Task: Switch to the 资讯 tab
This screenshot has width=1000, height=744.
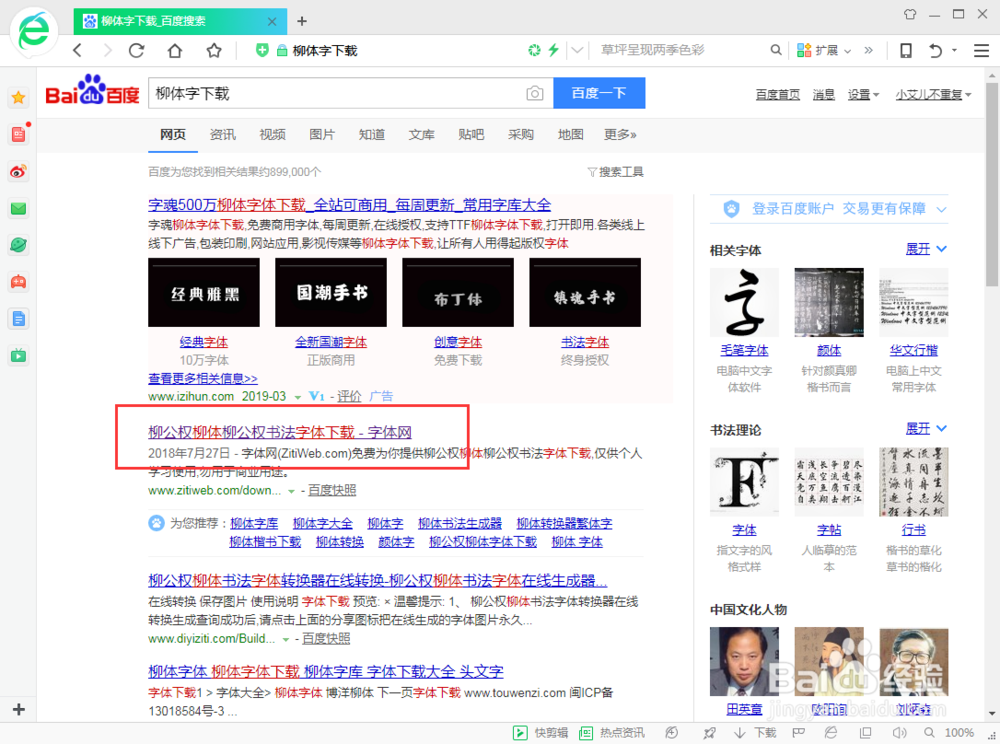Action: 223,135
